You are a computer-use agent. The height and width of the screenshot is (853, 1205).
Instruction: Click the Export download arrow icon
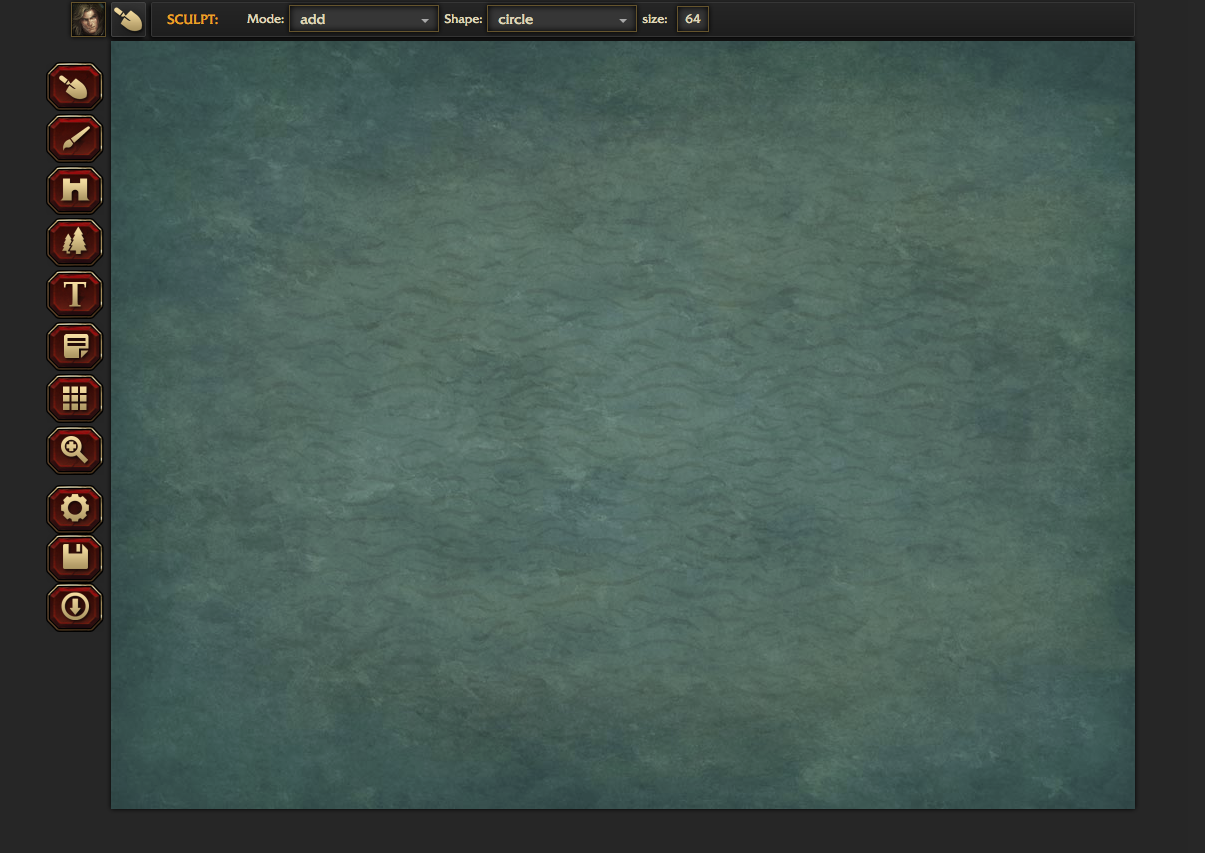click(75, 607)
